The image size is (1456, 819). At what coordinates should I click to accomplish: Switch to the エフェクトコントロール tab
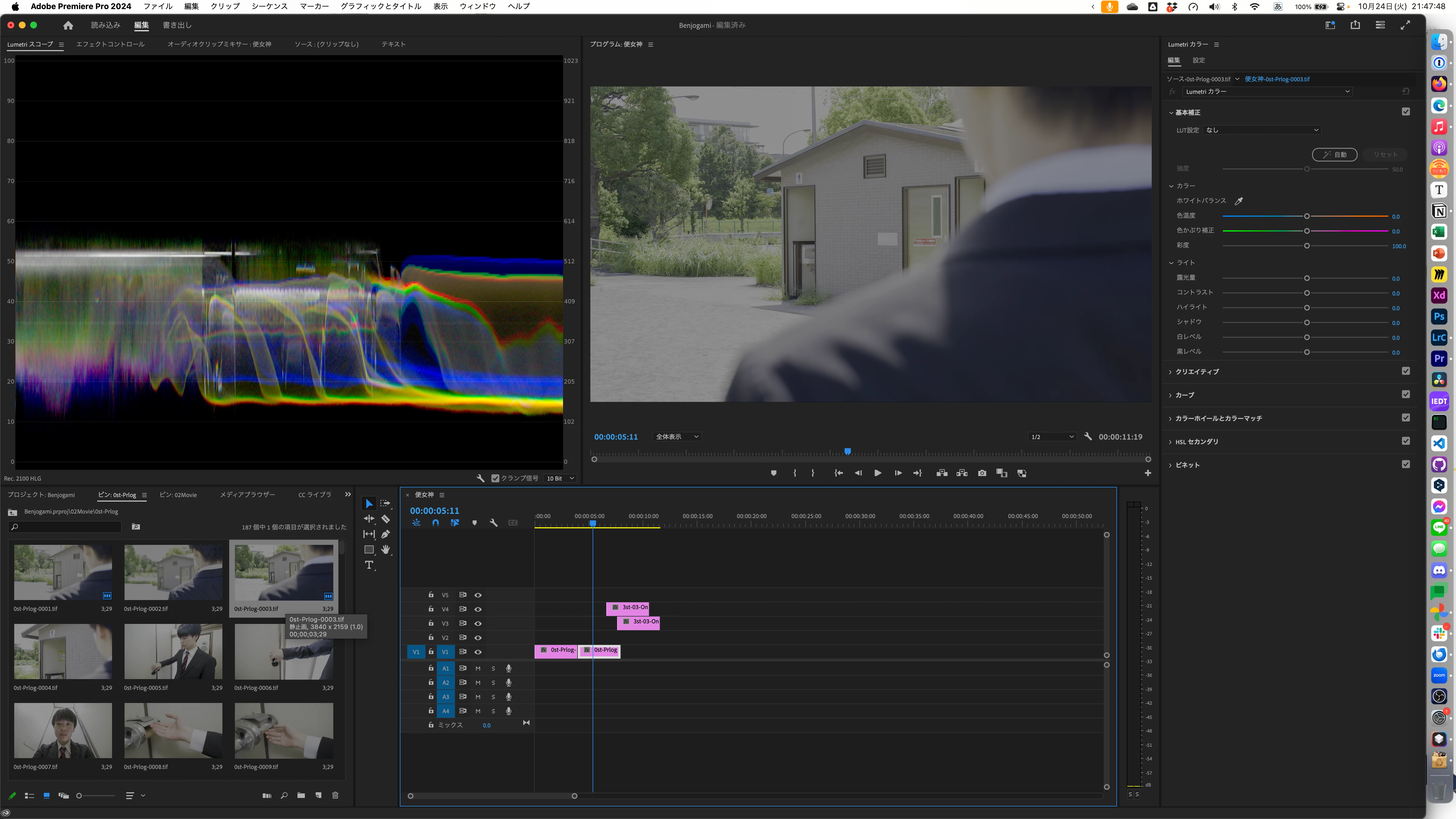[110, 44]
